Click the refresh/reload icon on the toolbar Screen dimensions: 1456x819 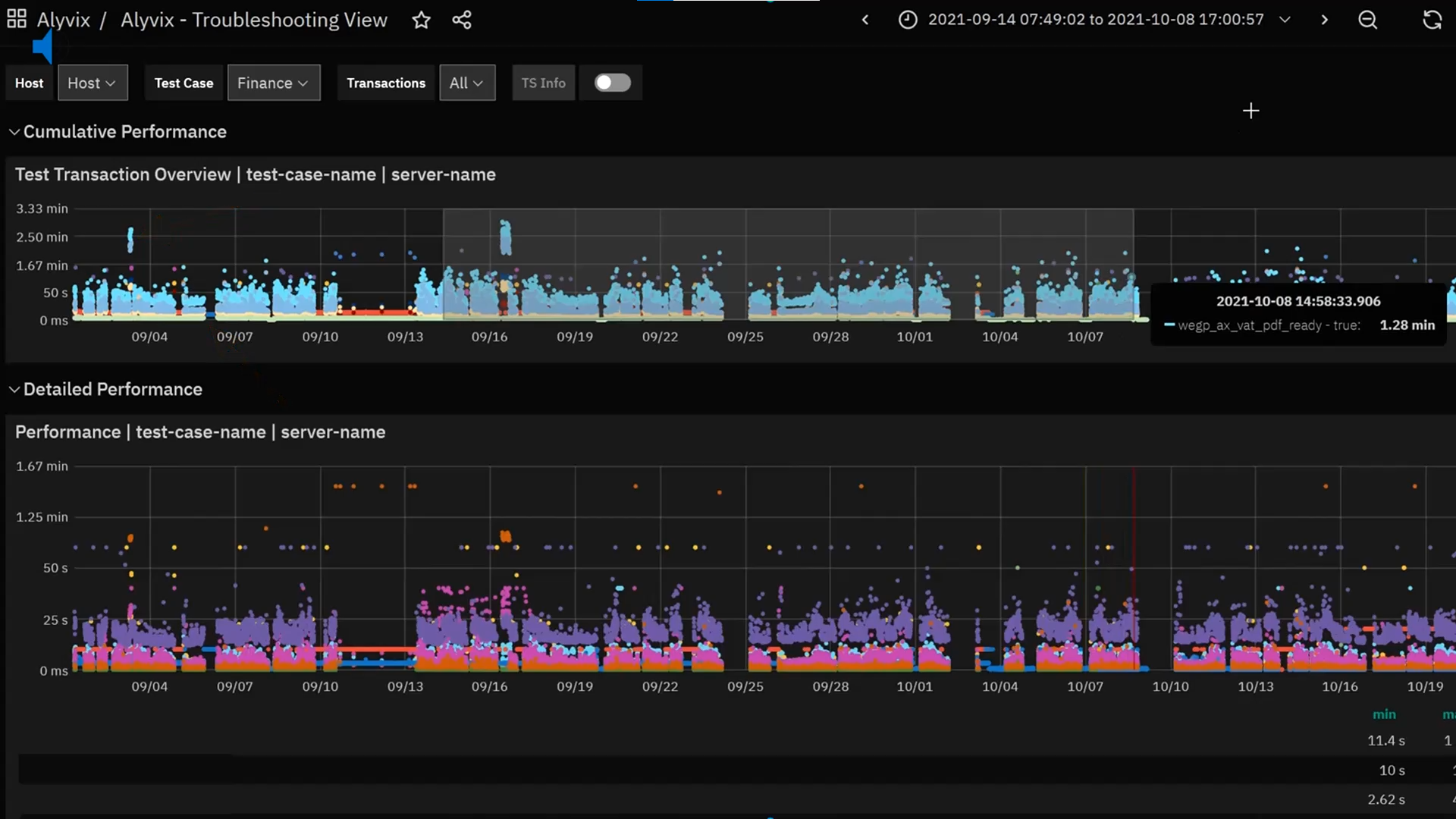pos(1433,19)
